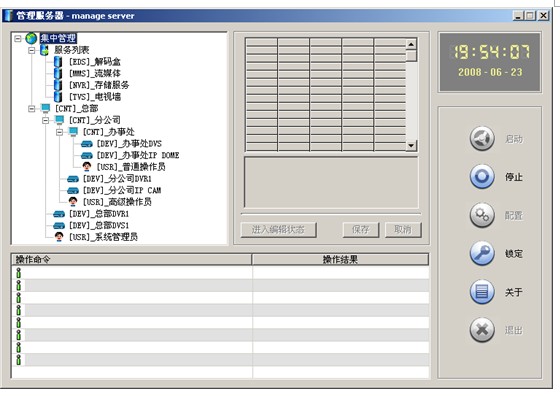Image resolution: width=560 pixels, height=398 pixels.
Task: Select the [CNT]_分公司 label
Action: point(95,120)
